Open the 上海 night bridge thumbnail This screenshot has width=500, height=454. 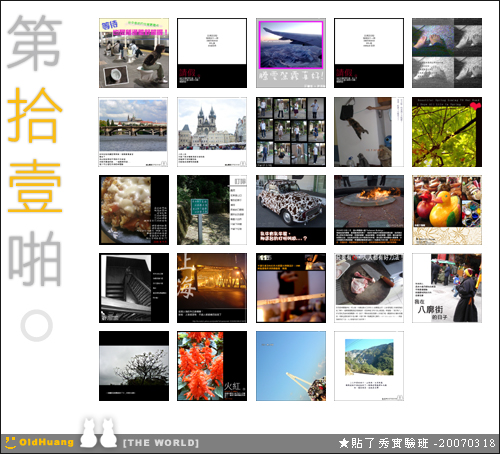click(x=212, y=288)
